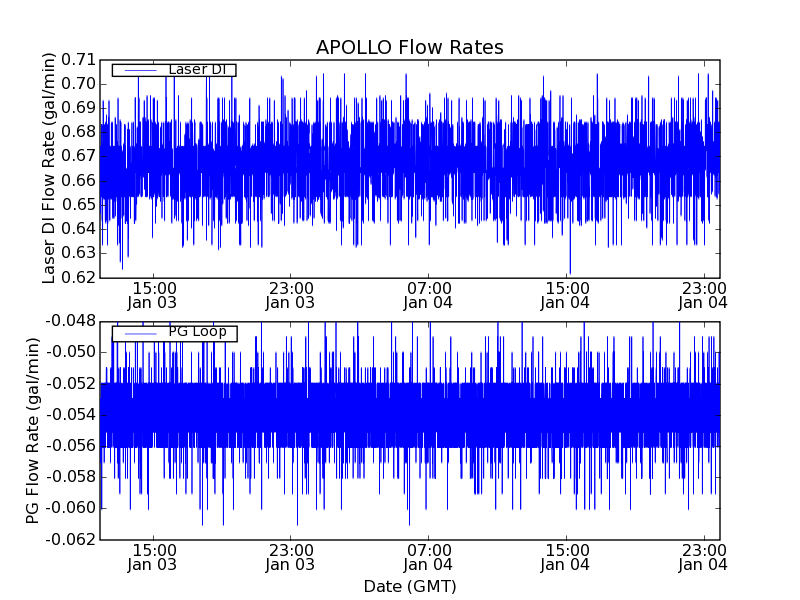Viewport: 800px width, 600px height.
Task: Click "23:00 Jan 04" tick under Laser DI plot
Action: (x=703, y=296)
